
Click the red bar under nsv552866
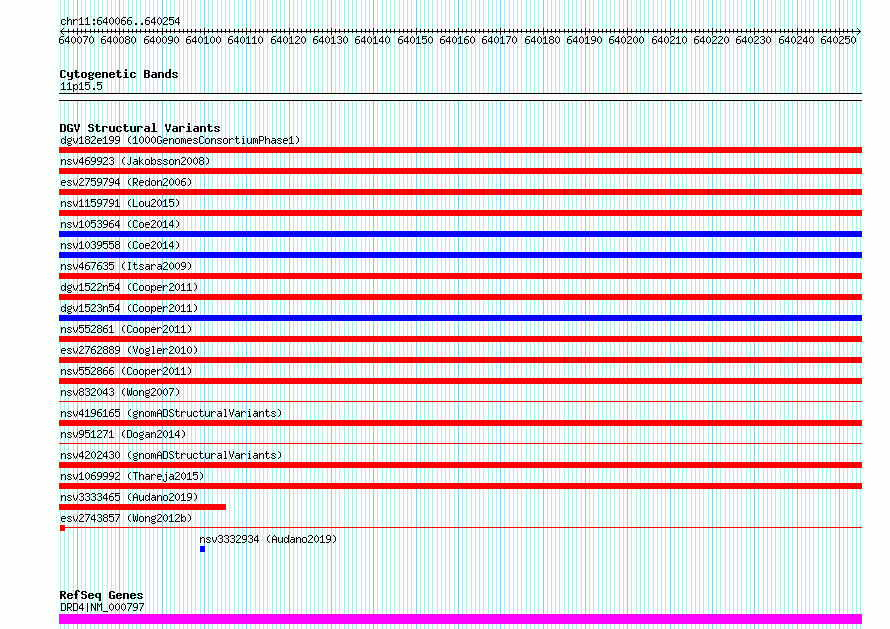tap(460, 381)
